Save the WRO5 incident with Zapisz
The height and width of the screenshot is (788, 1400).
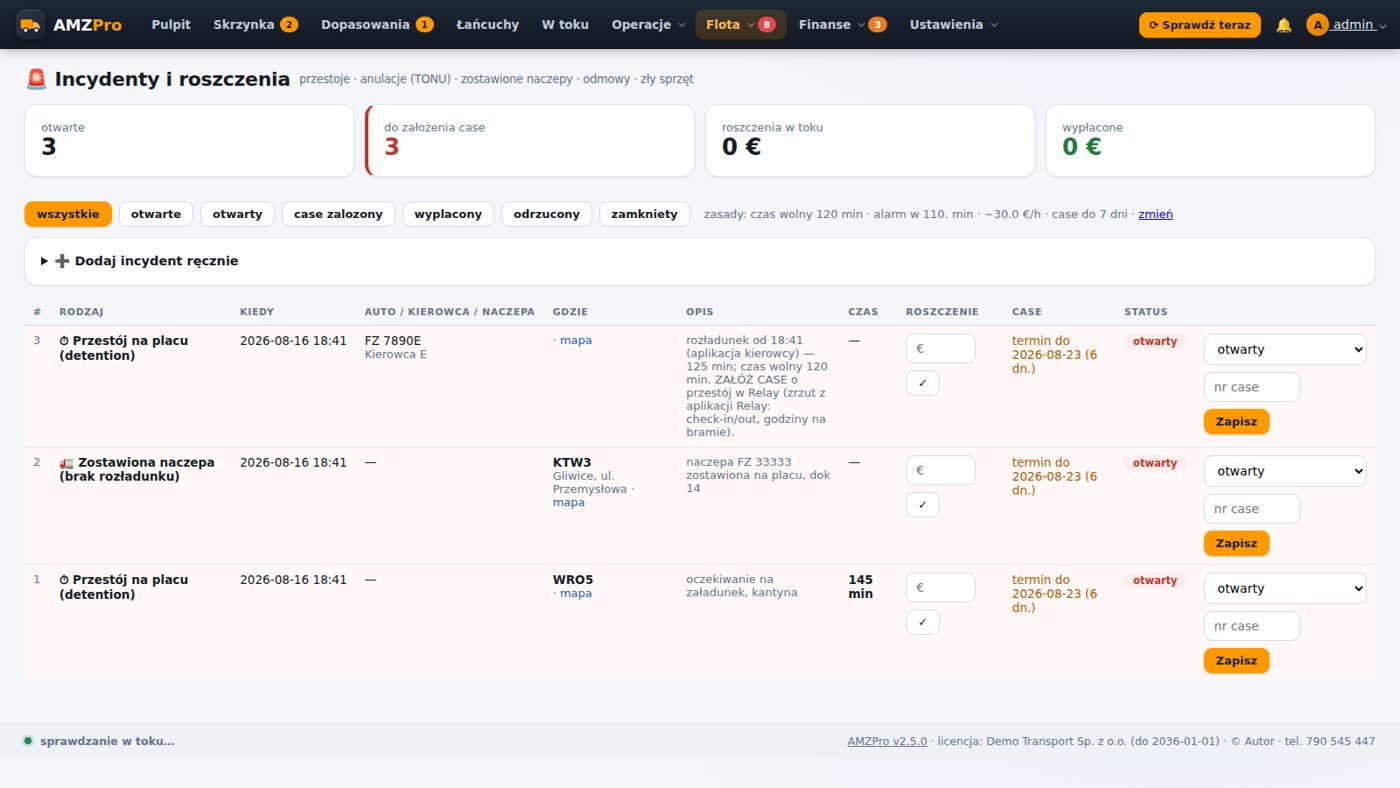click(1236, 660)
